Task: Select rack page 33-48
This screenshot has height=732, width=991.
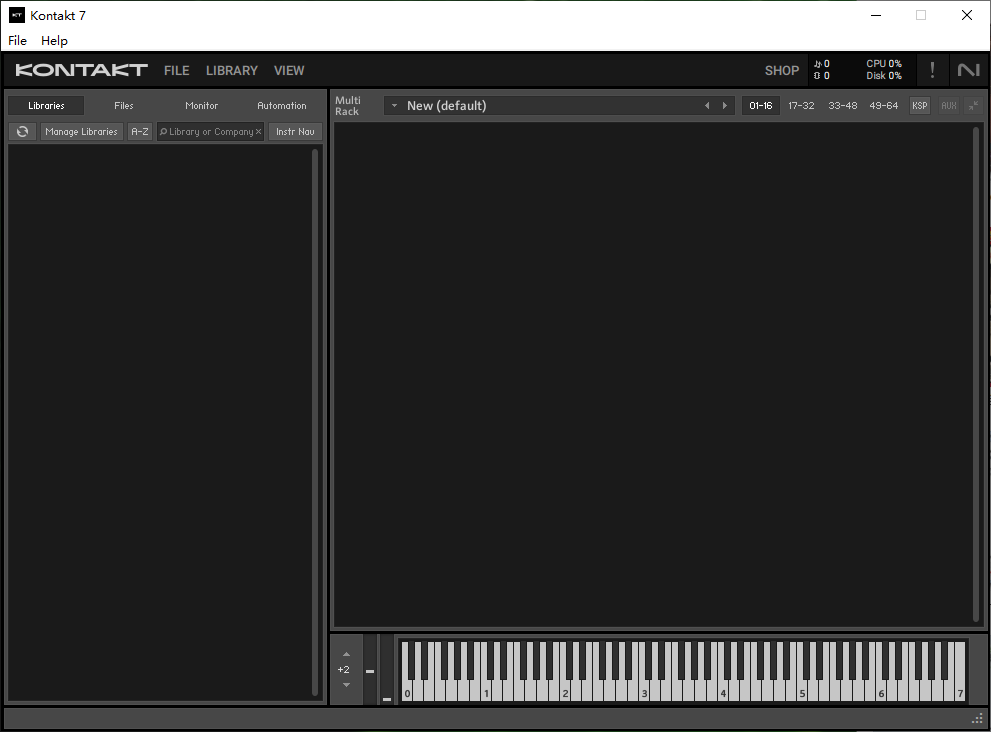Action: (843, 106)
